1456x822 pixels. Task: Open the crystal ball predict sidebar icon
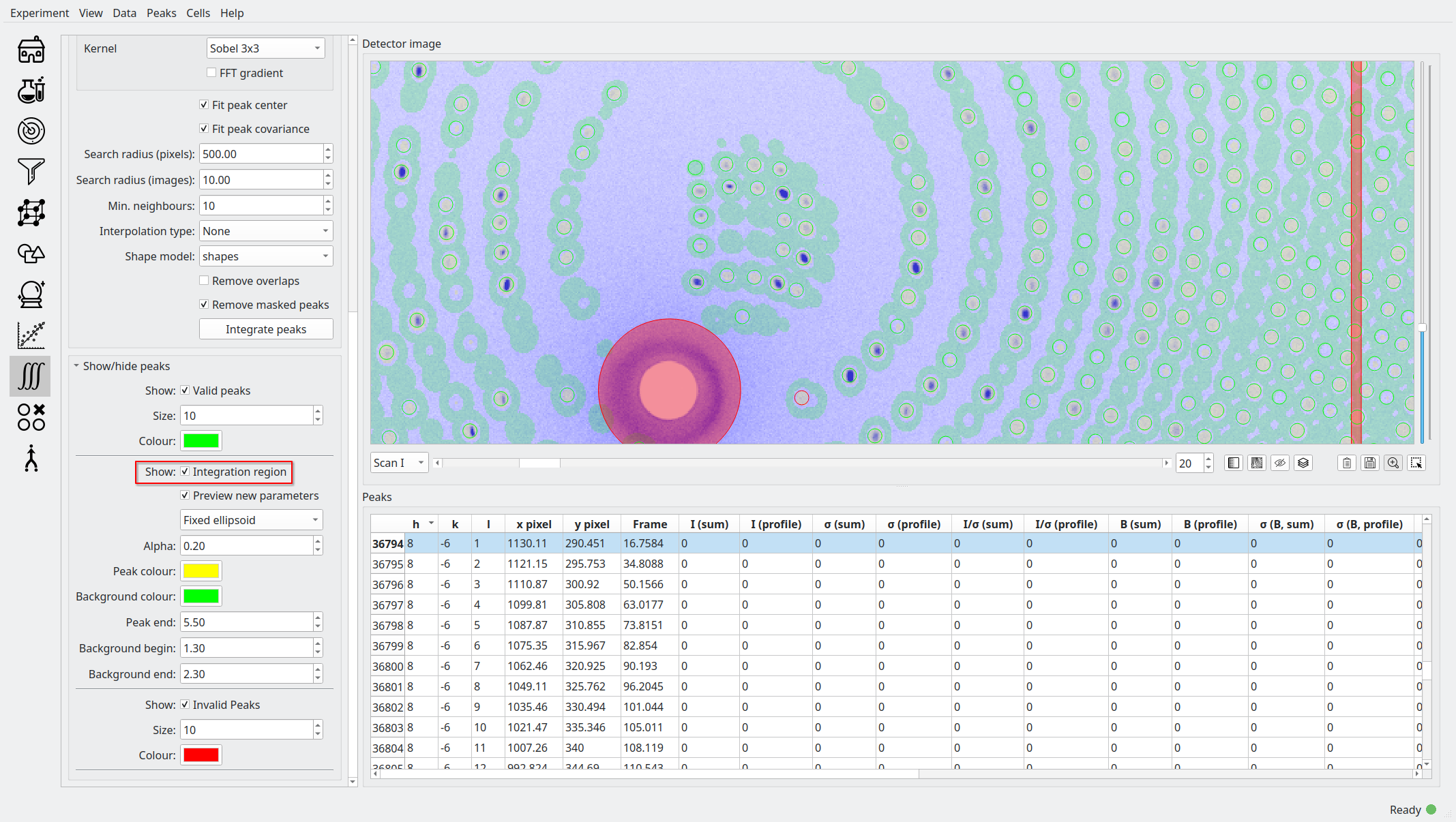tap(31, 294)
